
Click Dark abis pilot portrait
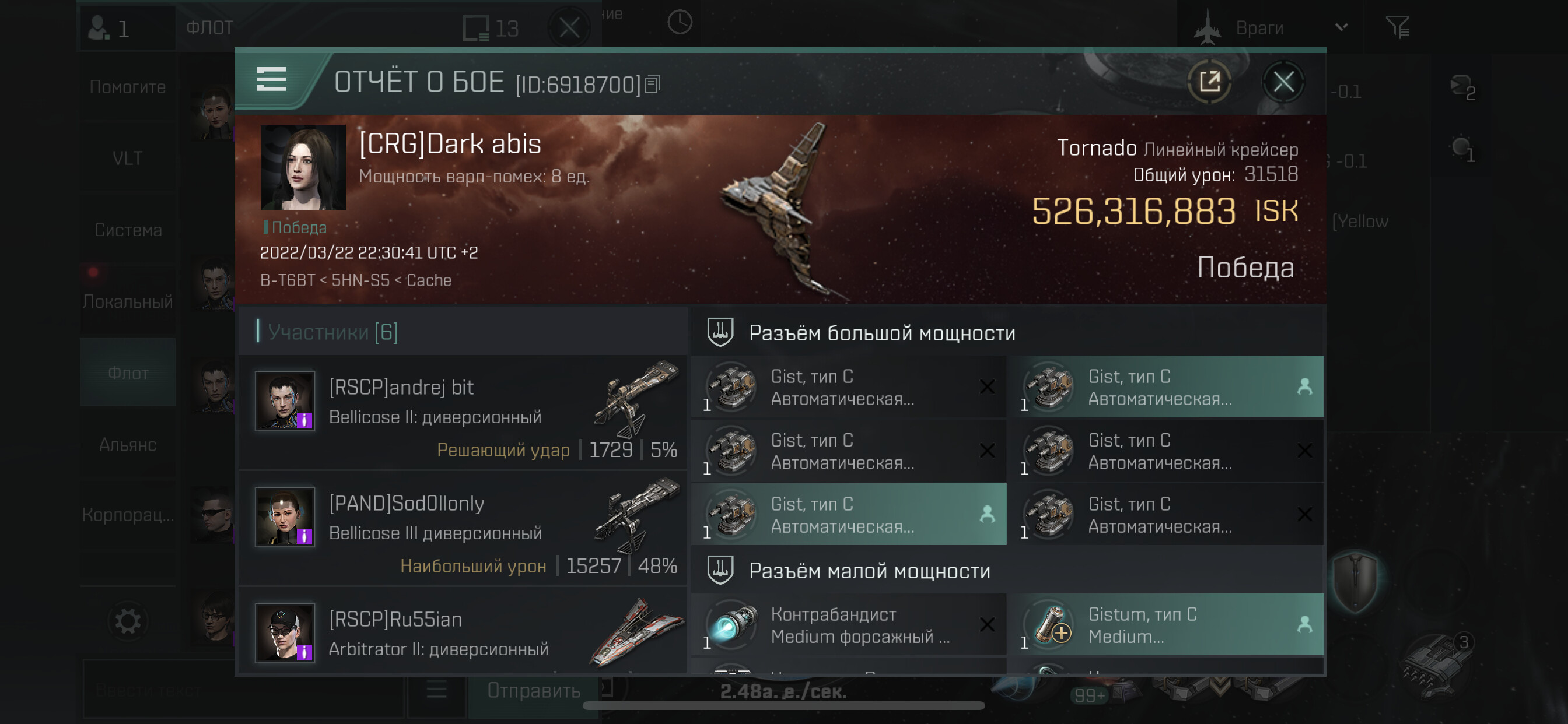303,167
